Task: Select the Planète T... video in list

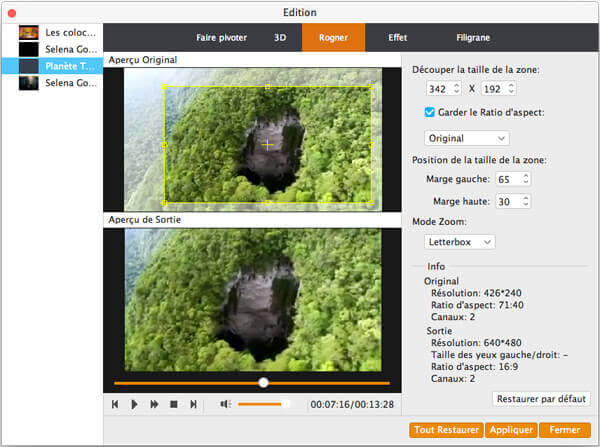Action: (52, 66)
